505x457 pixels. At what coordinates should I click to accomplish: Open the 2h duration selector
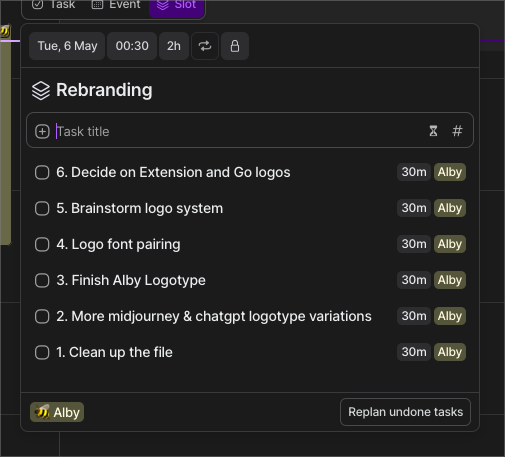(174, 46)
